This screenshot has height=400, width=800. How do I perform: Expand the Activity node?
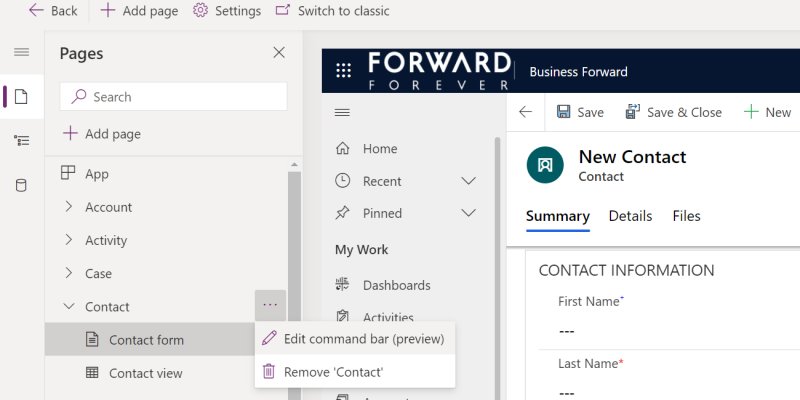click(x=69, y=240)
